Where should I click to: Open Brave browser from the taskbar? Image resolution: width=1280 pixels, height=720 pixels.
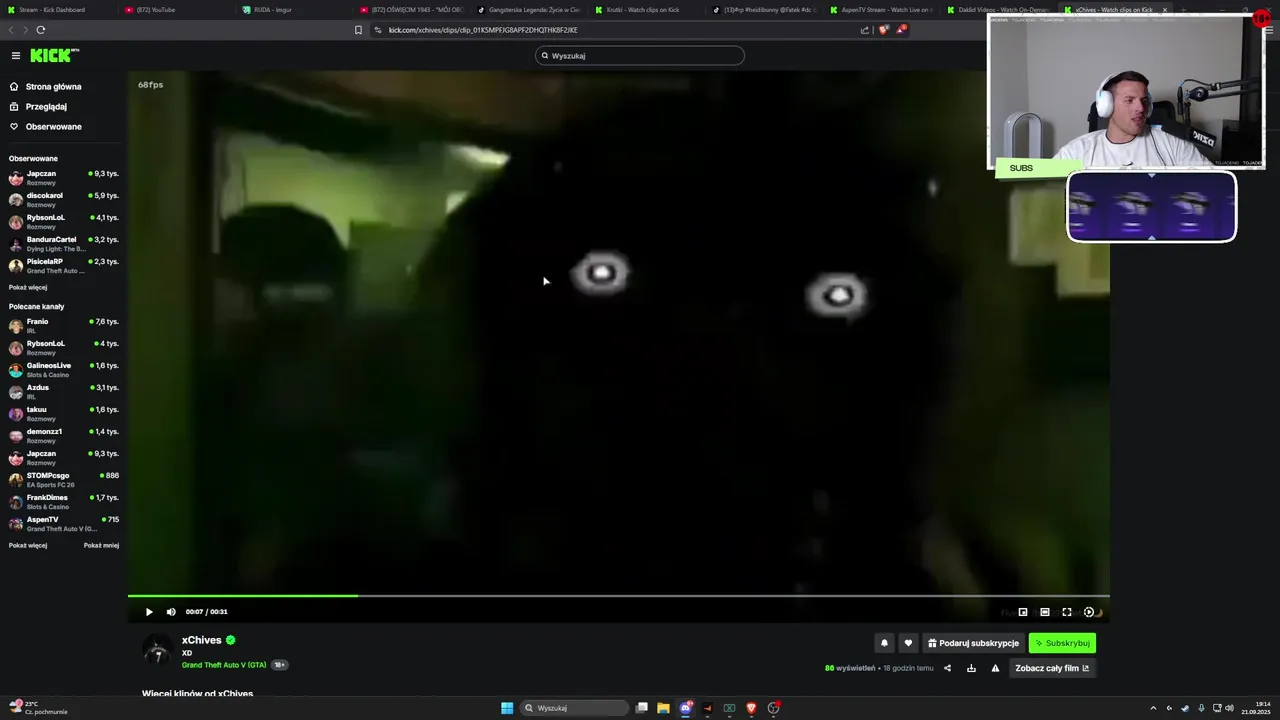point(751,708)
